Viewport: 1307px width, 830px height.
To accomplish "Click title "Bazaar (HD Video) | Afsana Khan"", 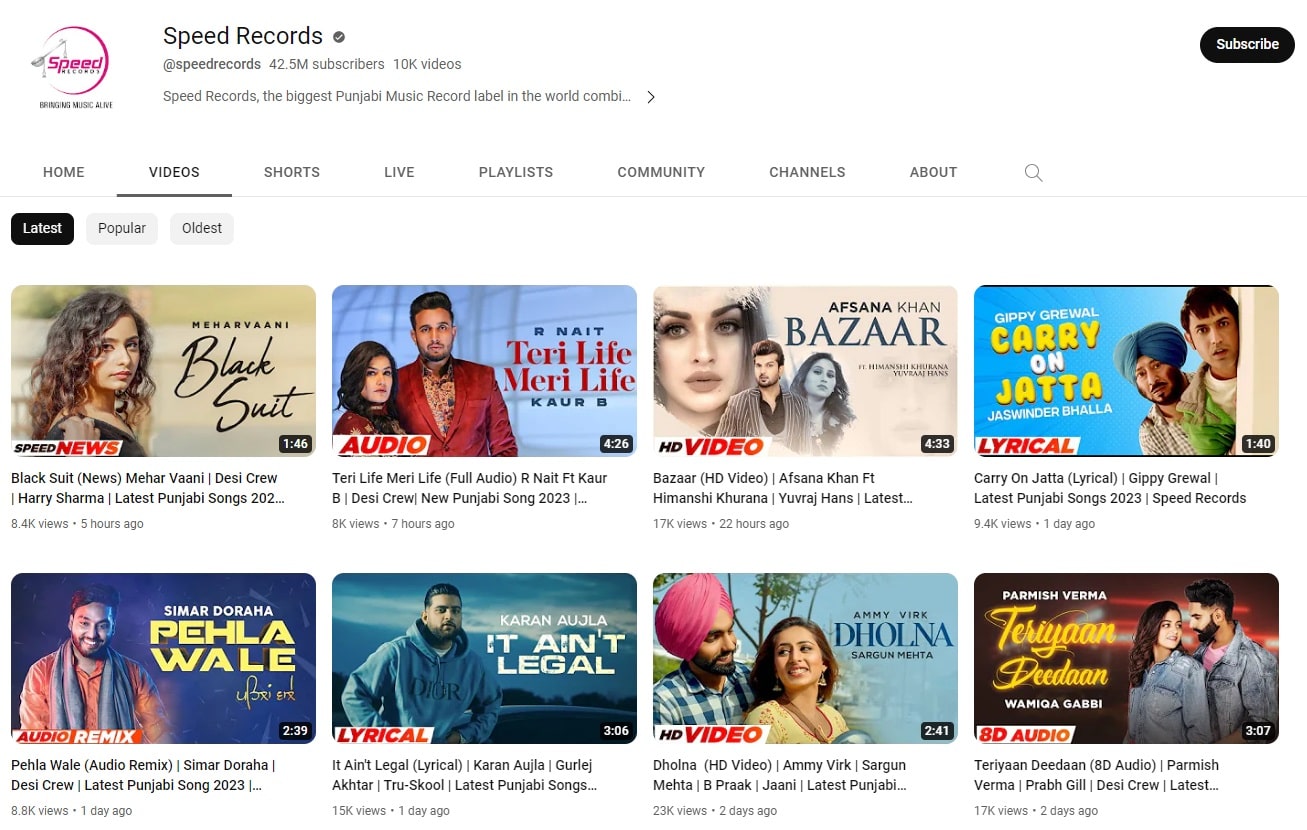I will point(783,488).
